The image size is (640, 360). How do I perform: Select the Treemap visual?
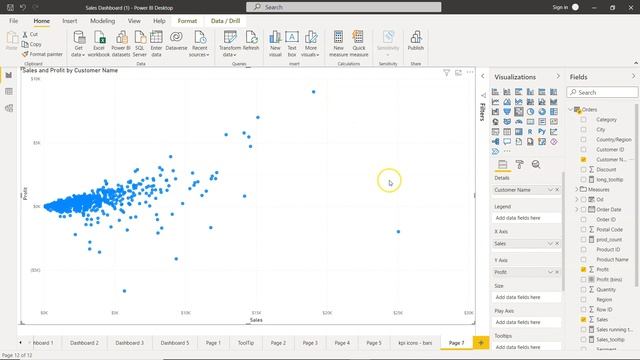click(553, 111)
